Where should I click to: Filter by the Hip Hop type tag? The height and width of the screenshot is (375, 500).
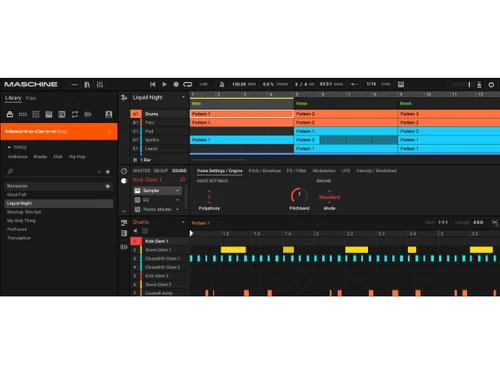point(77,157)
